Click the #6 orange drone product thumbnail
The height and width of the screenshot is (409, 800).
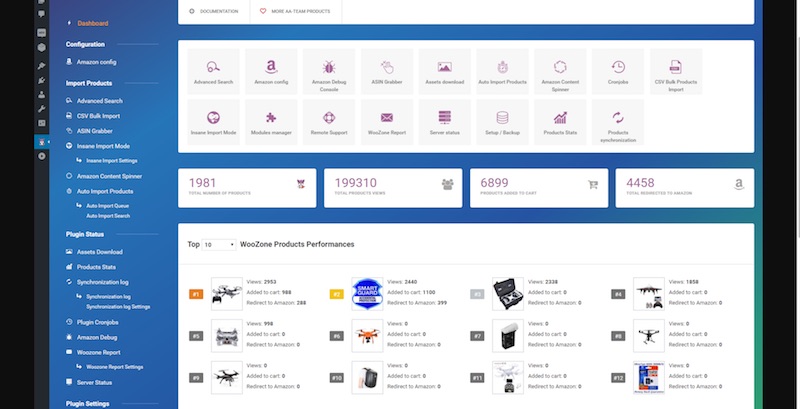tap(367, 336)
